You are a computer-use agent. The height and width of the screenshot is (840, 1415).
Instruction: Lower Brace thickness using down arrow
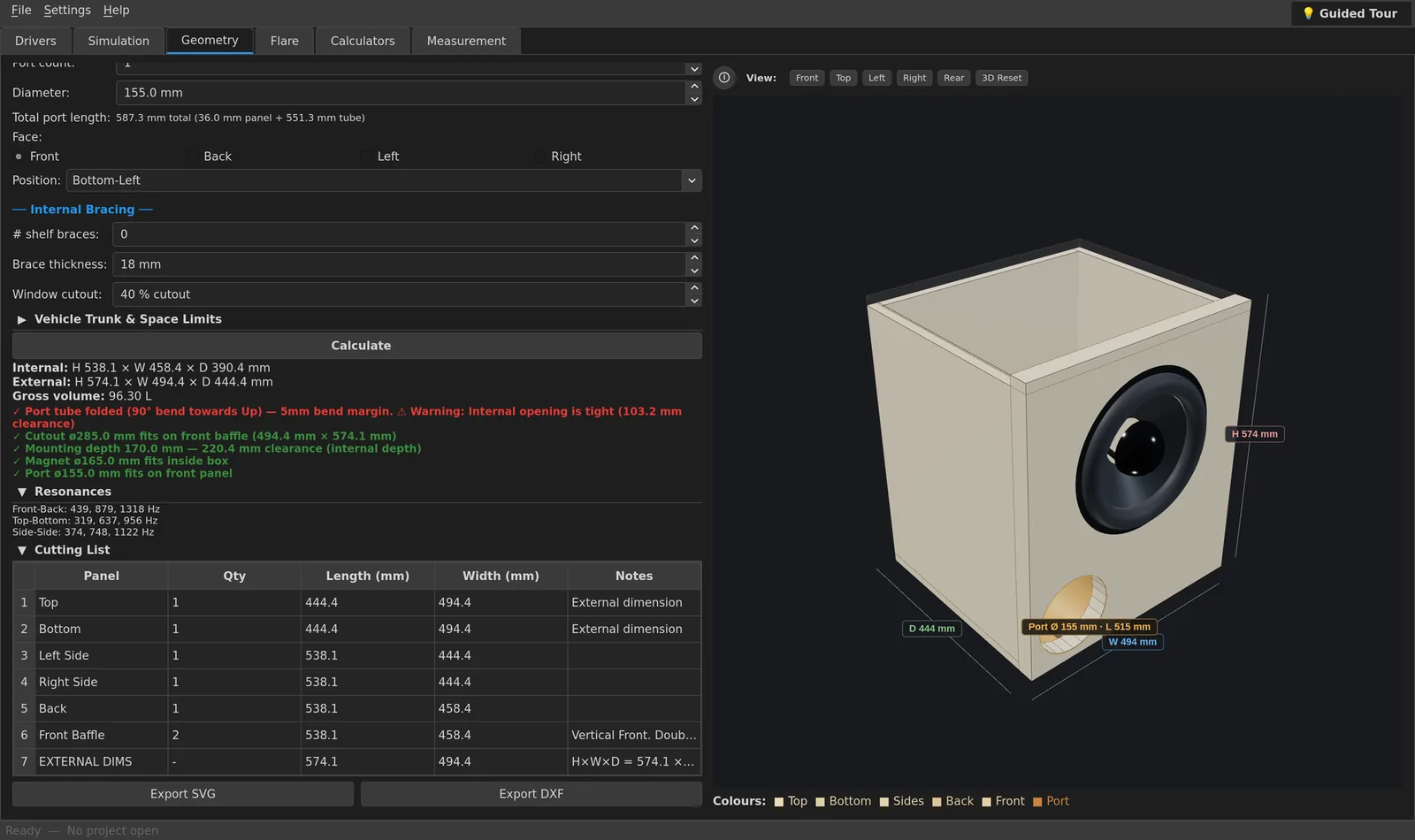click(694, 271)
